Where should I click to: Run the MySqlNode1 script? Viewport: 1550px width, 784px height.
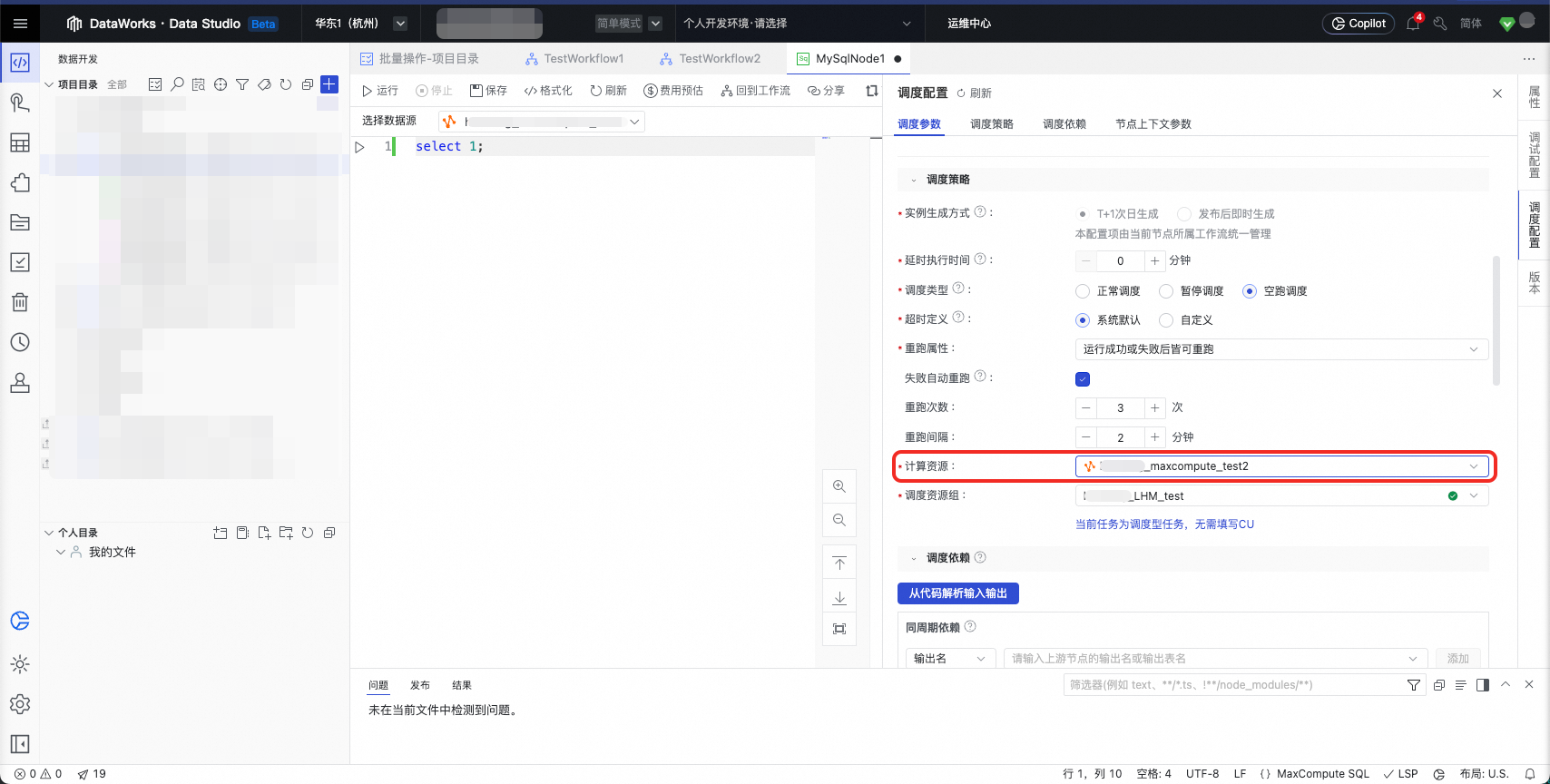380,91
